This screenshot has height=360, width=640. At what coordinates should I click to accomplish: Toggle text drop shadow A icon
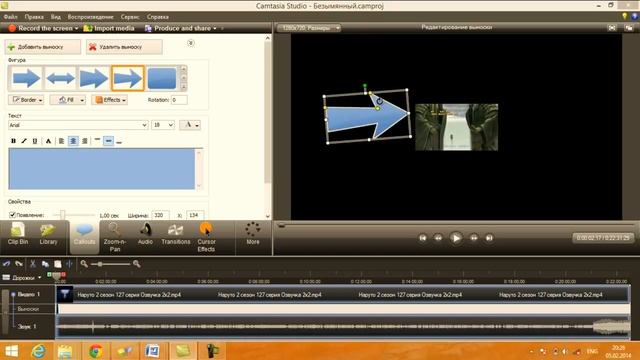click(48, 141)
